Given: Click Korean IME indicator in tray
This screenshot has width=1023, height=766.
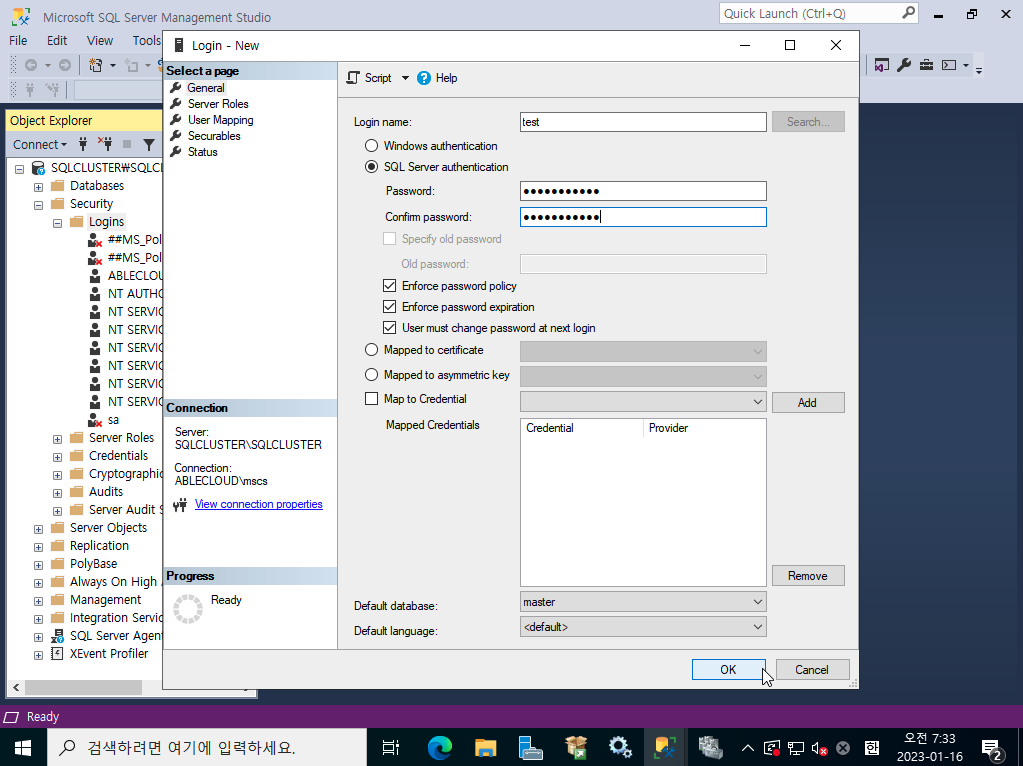Looking at the screenshot, I should 872,748.
